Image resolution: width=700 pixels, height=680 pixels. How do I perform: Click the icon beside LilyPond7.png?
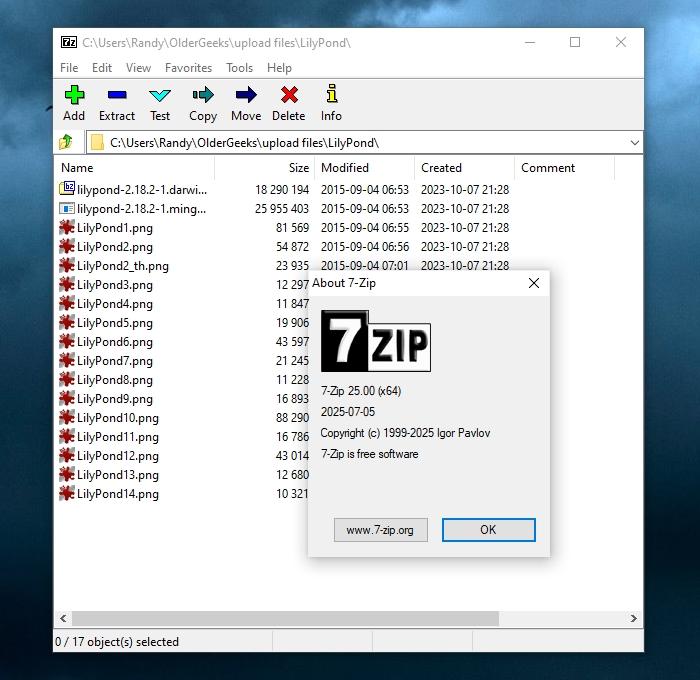(67, 360)
